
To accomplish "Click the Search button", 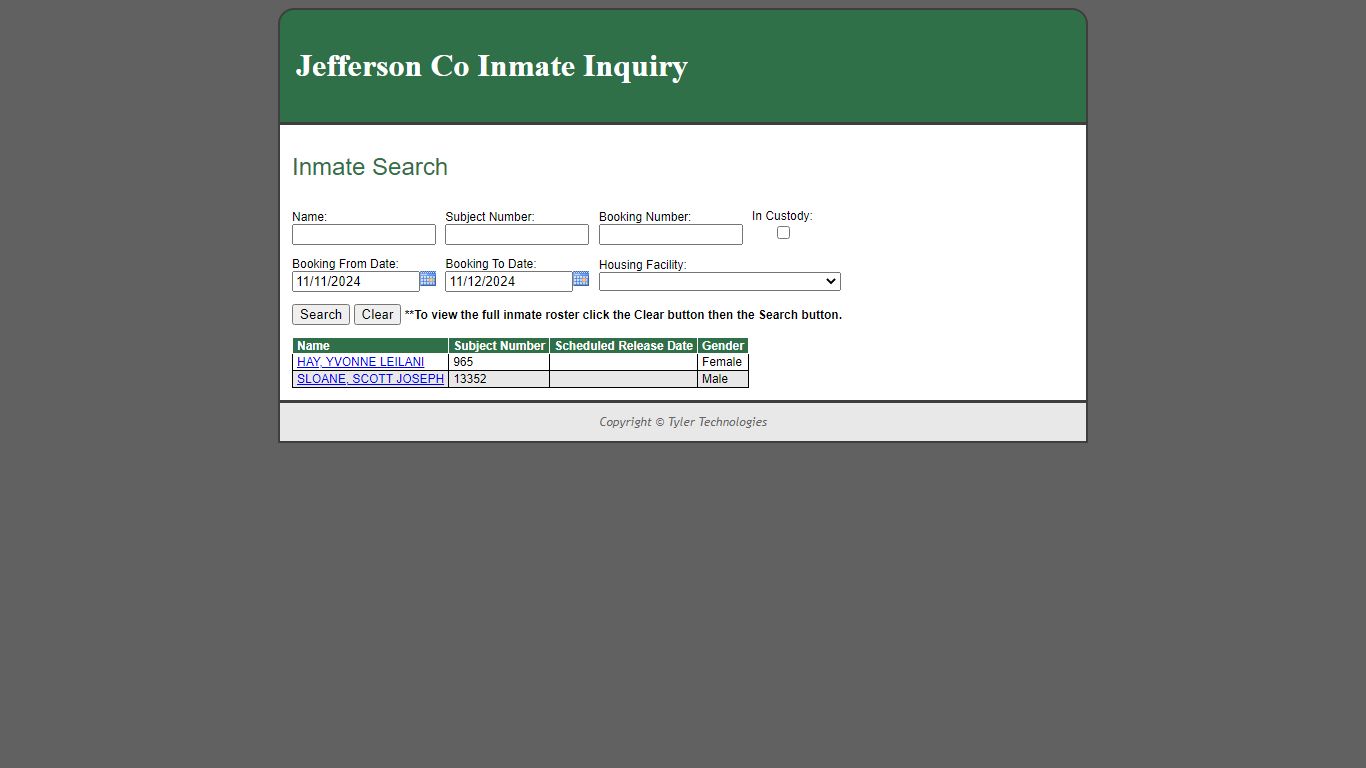I will click(321, 314).
